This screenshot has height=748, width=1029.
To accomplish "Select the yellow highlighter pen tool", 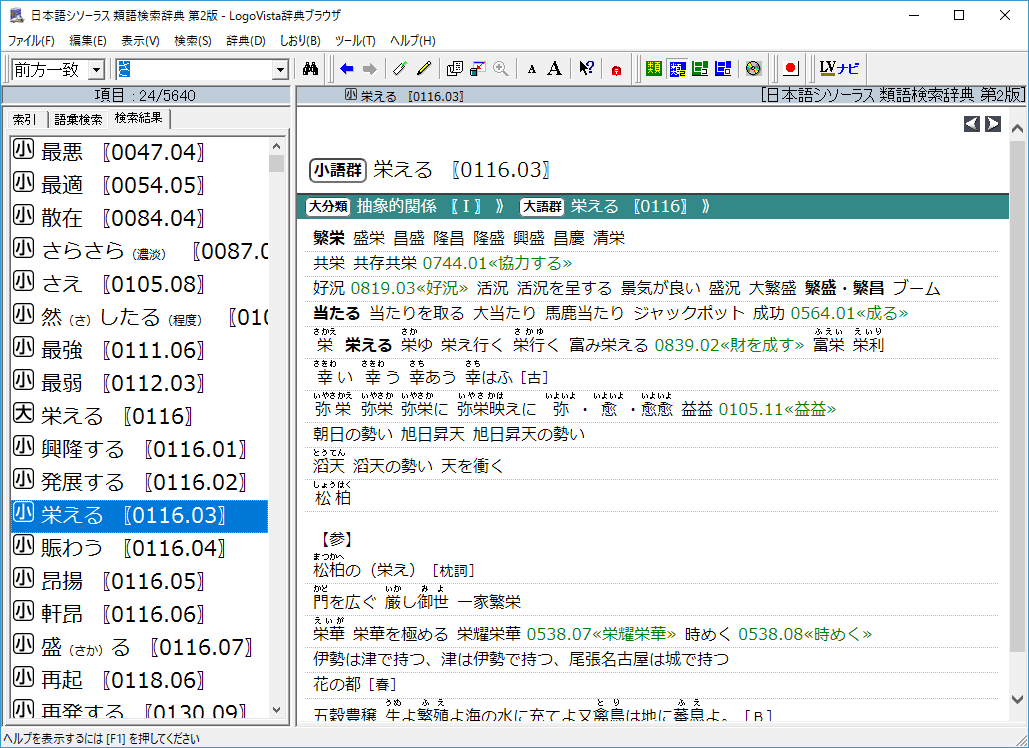I will pos(423,68).
